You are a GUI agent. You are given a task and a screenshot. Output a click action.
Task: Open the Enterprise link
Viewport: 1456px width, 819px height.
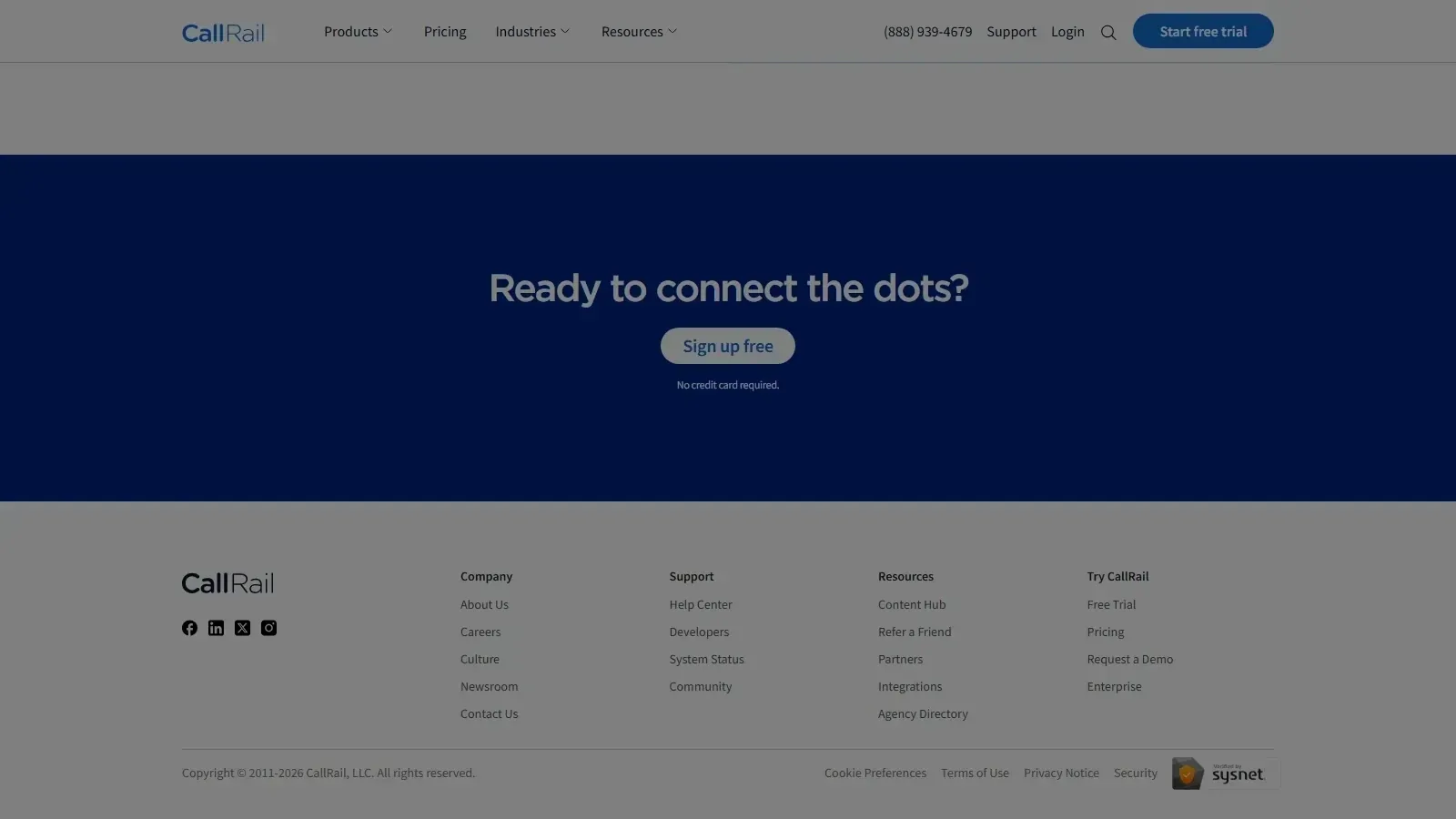[1114, 687]
